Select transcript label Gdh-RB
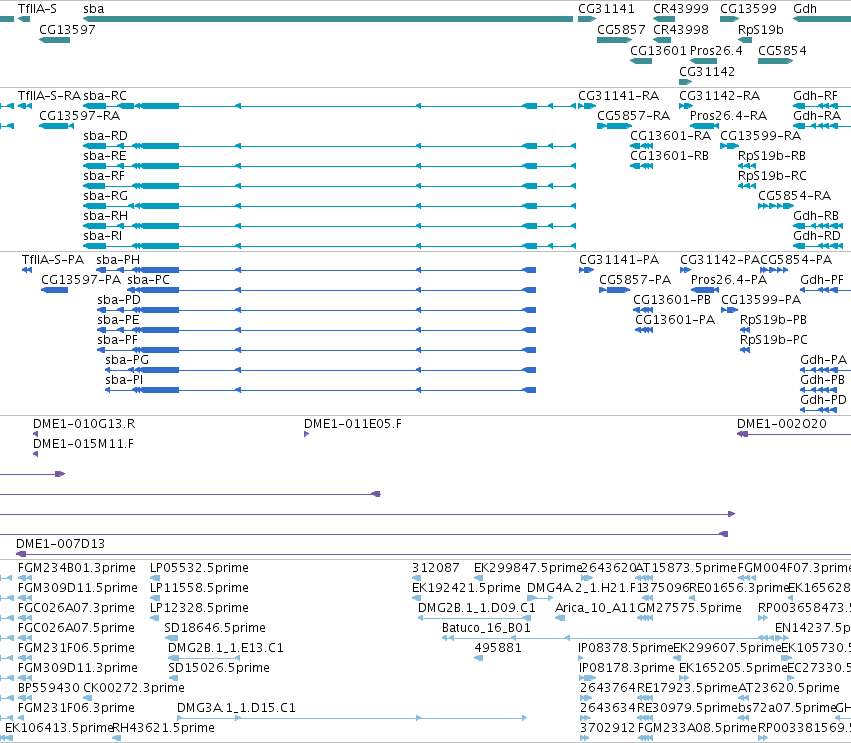This screenshot has height=743, width=851. point(816,215)
